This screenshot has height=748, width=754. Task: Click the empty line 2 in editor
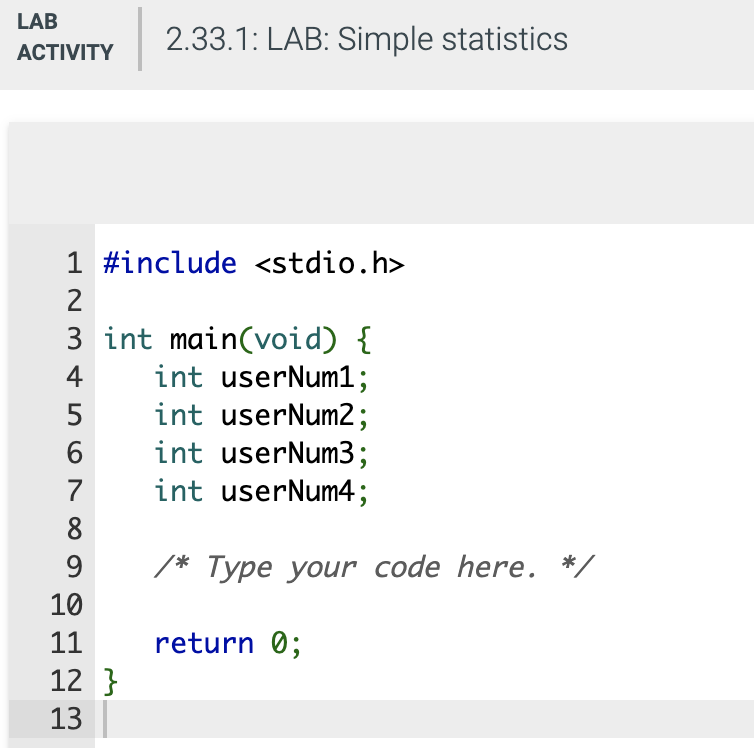click(424, 301)
